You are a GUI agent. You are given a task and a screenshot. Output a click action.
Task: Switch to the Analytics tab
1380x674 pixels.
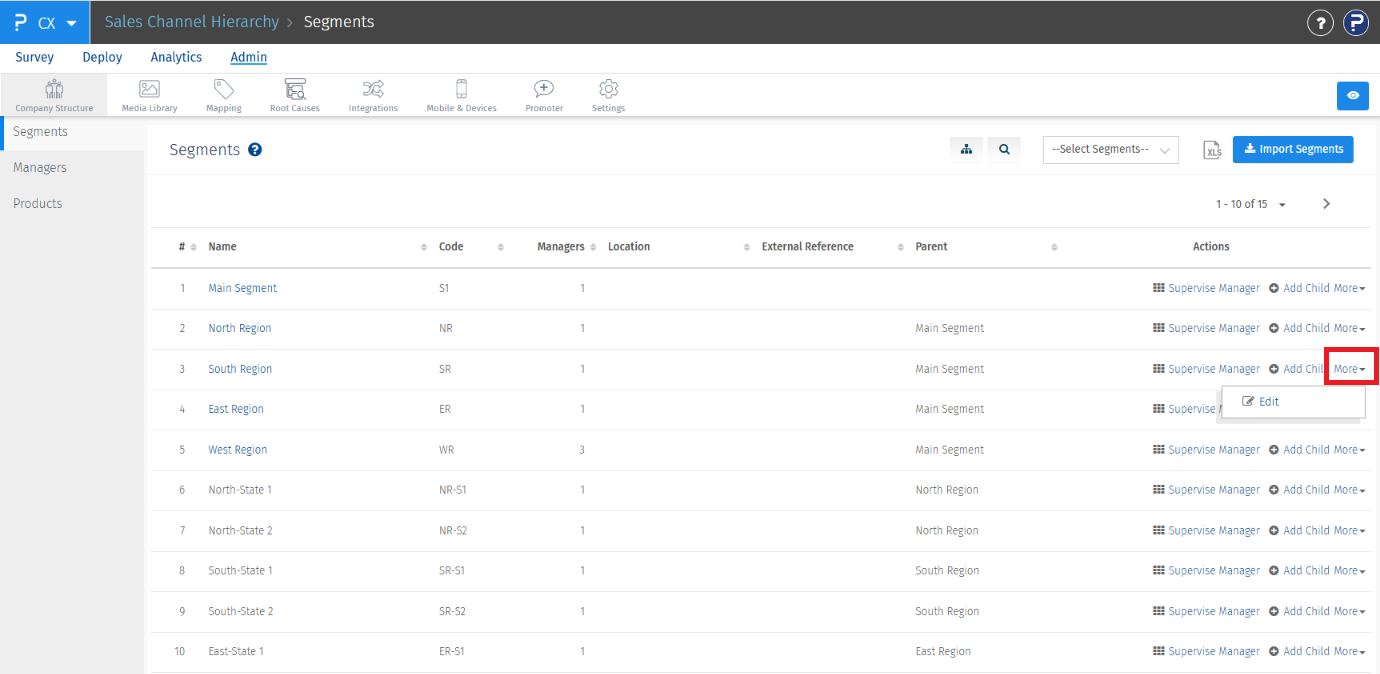[x=176, y=58]
